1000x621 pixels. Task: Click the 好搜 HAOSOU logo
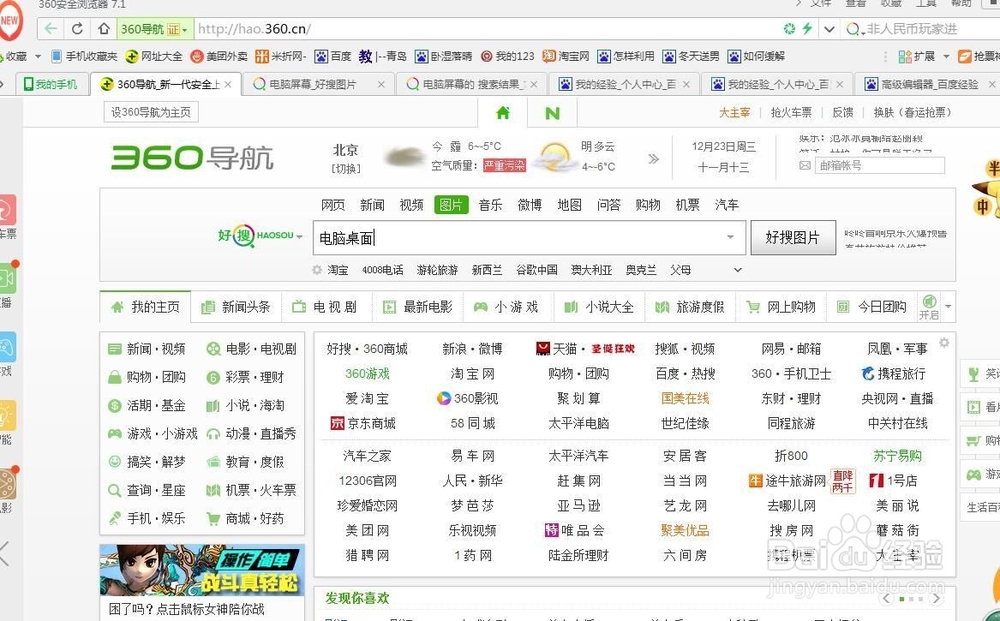256,235
